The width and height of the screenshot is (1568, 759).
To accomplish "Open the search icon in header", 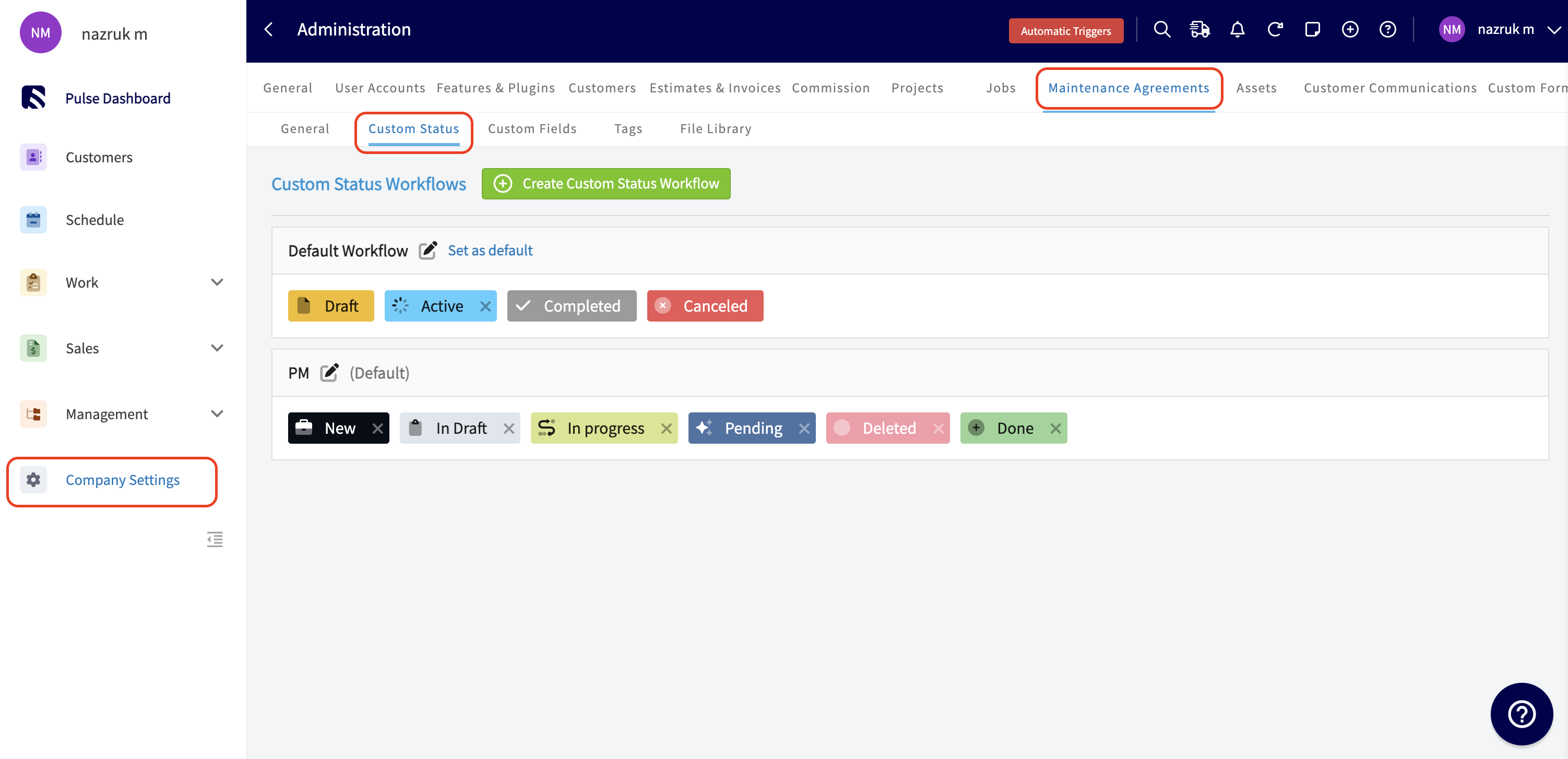I will [x=1162, y=29].
